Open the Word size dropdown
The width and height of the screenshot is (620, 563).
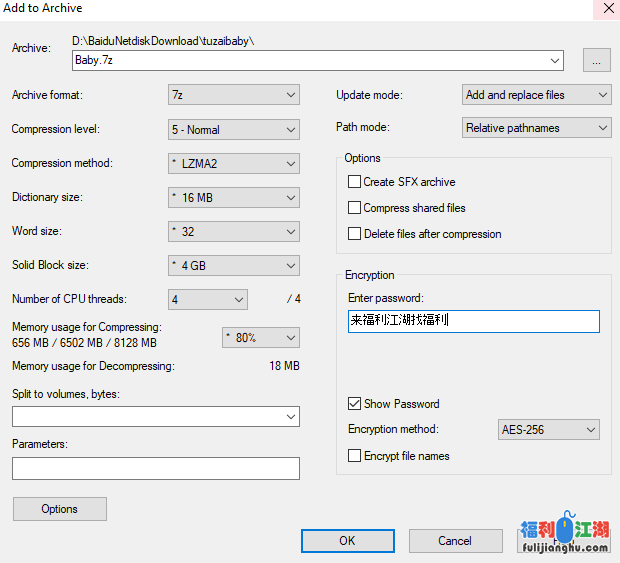[x=234, y=231]
